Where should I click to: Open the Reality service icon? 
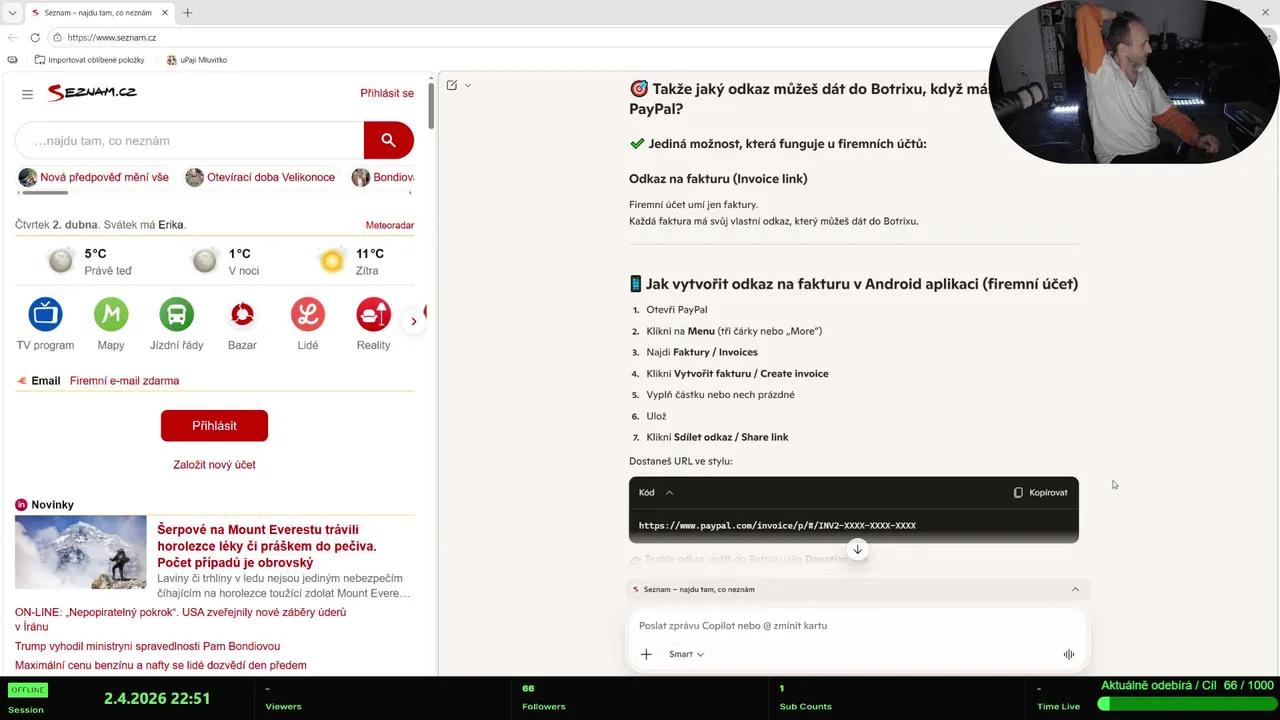pos(374,314)
